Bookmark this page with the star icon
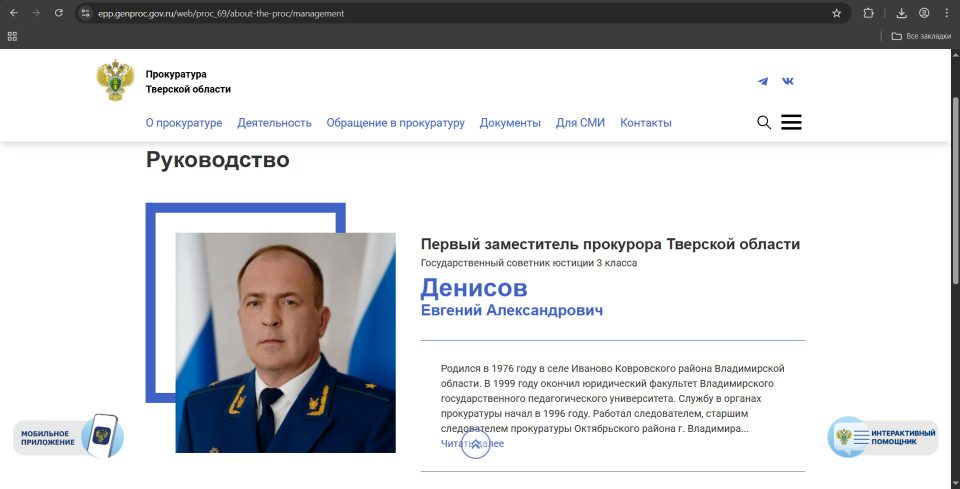 click(x=836, y=13)
